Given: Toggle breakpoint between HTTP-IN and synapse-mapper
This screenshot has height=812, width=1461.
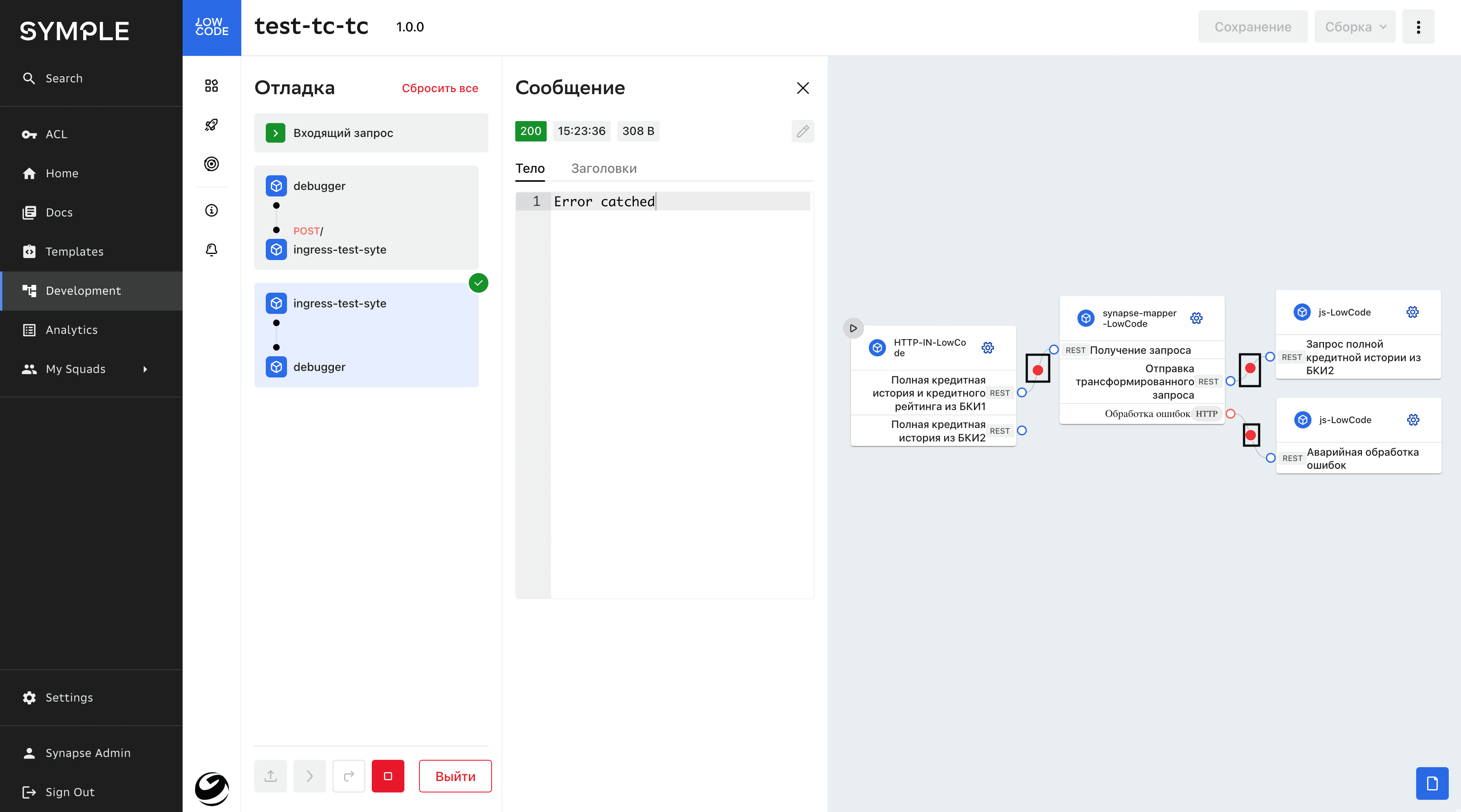Looking at the screenshot, I should 1037,370.
